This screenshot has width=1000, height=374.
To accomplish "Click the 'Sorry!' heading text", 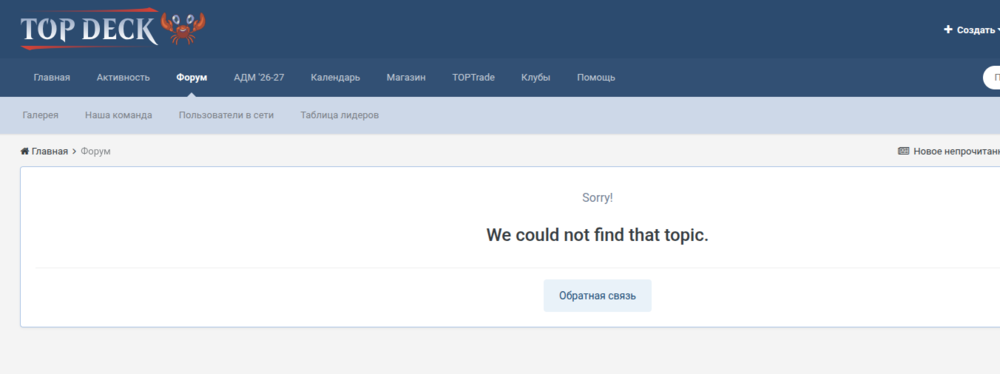I will (x=598, y=198).
